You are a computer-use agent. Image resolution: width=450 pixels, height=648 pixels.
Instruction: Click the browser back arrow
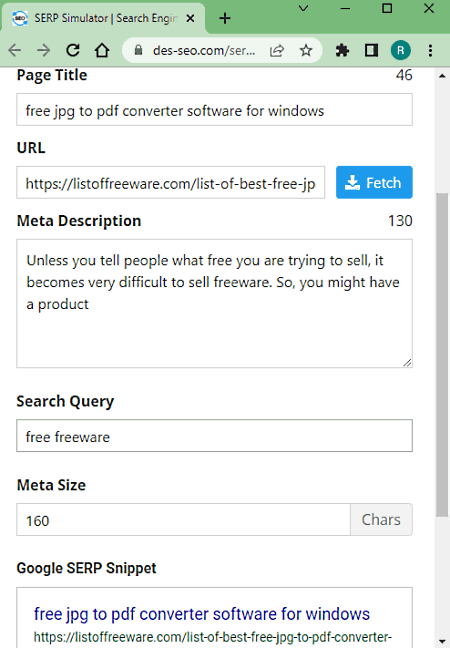tap(15, 50)
